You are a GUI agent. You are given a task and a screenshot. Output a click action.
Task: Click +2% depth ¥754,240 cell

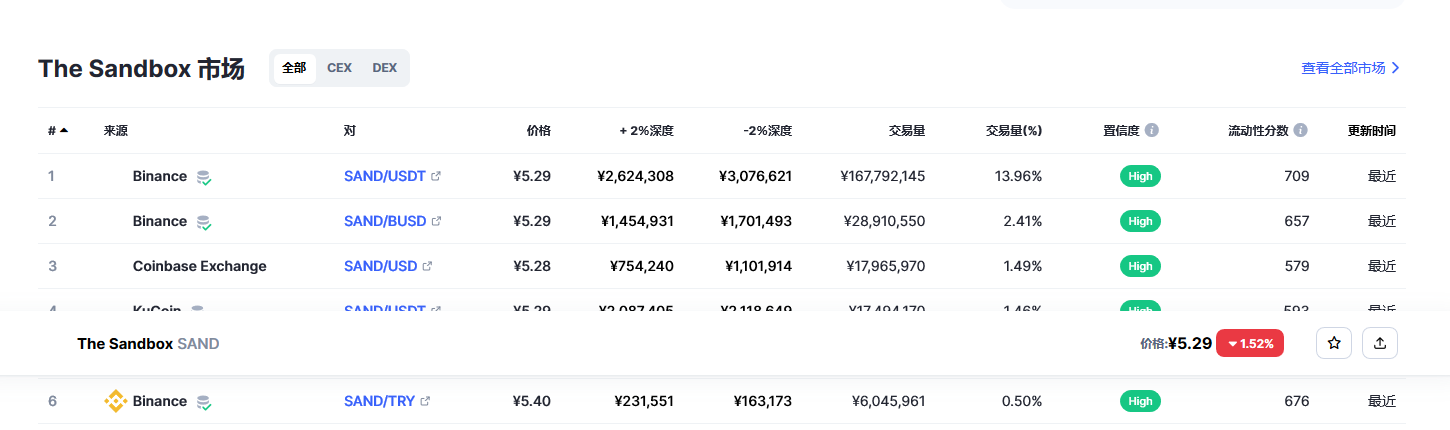click(x=642, y=266)
